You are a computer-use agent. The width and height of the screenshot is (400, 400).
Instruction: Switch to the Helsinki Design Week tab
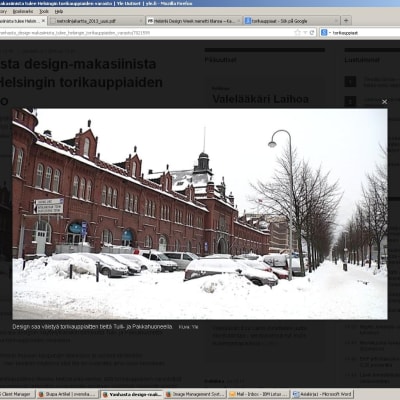point(194,21)
